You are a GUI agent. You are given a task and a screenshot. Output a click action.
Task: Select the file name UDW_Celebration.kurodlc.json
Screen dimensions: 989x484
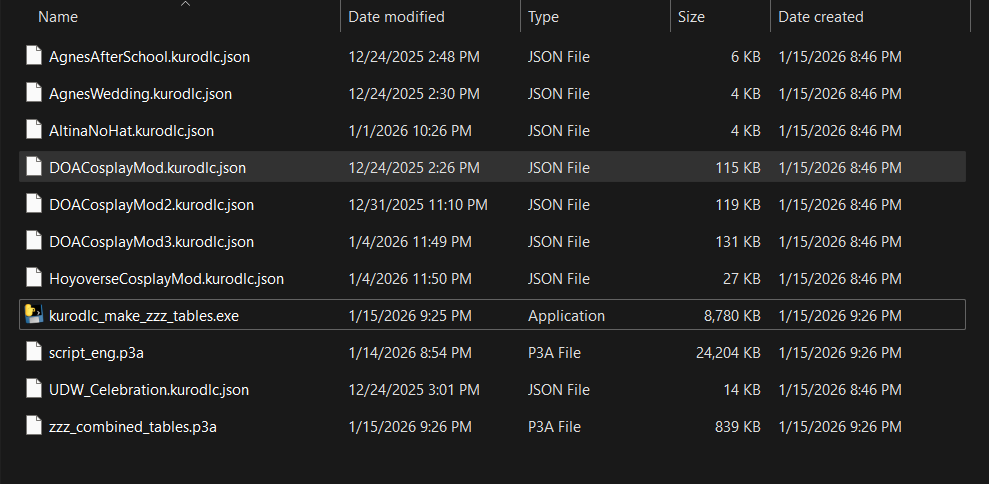[x=149, y=390]
